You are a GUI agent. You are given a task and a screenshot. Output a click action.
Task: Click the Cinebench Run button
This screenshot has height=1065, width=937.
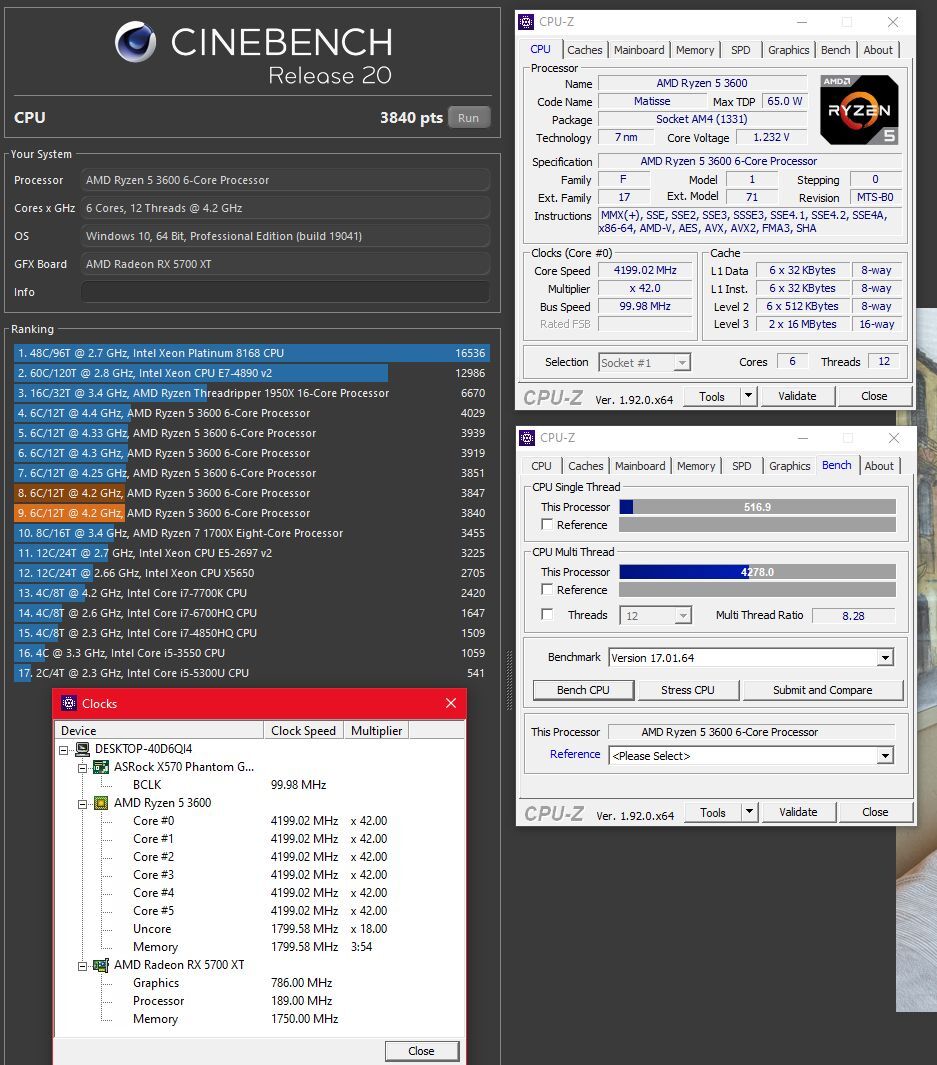tap(468, 118)
